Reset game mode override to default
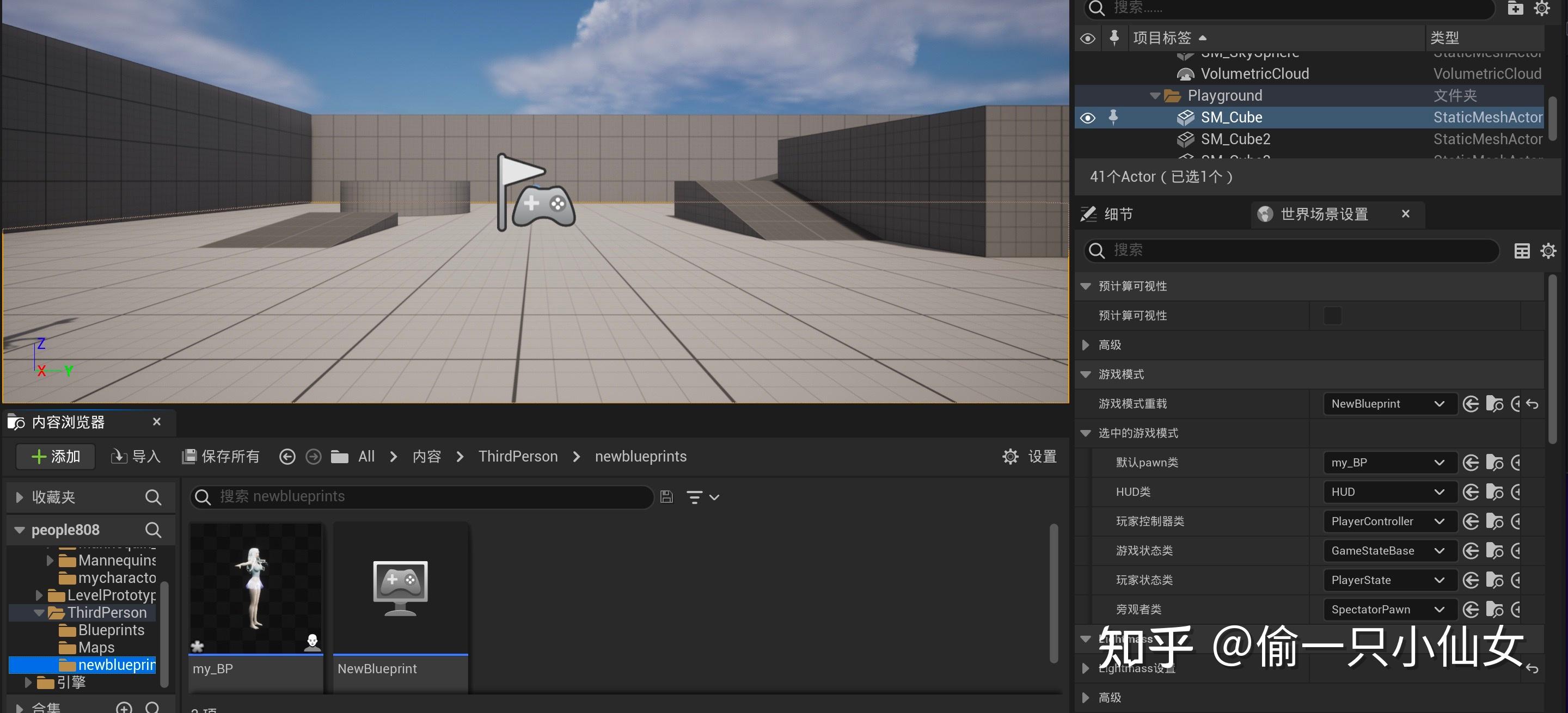 (x=1533, y=404)
